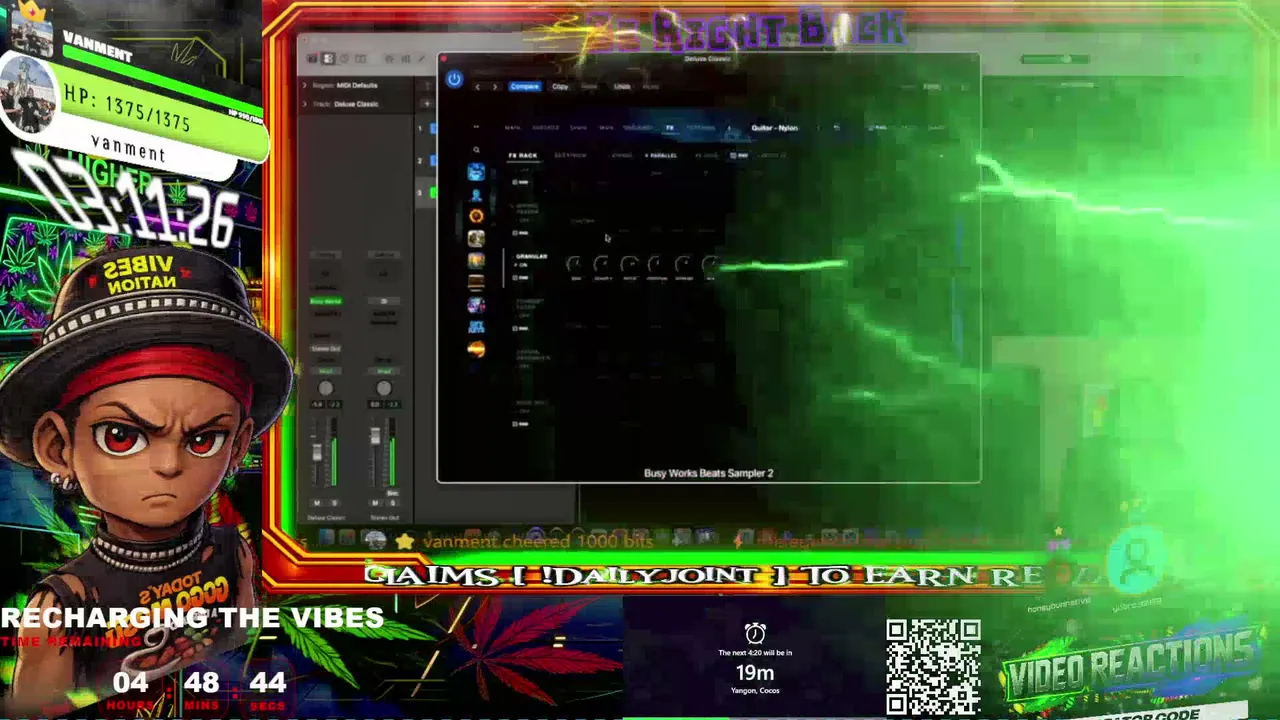Open the sampler's search magnifier icon
Viewport: 1280px width, 720px height.
click(x=476, y=150)
